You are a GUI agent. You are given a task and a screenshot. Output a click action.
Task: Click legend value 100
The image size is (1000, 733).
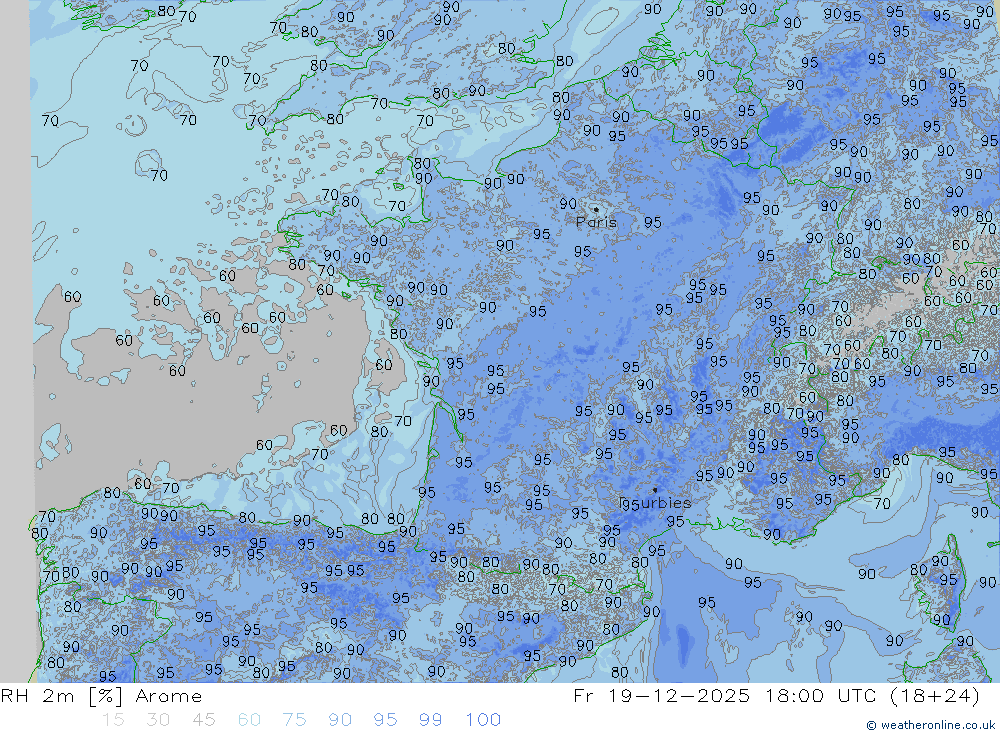(483, 720)
